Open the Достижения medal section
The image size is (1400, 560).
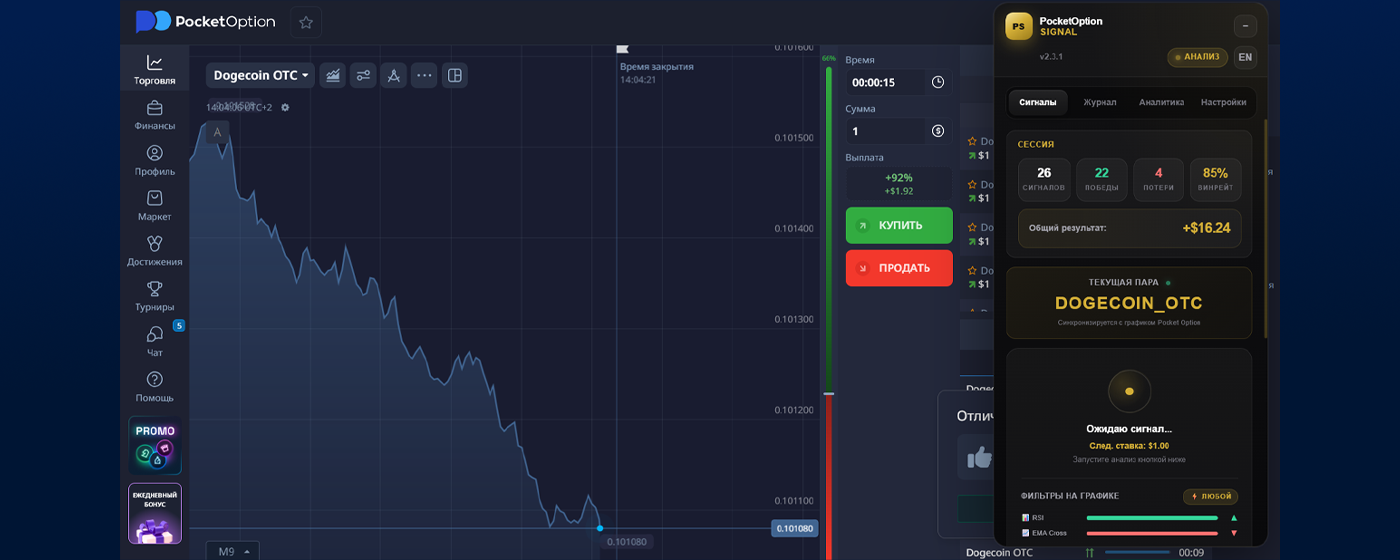(154, 250)
